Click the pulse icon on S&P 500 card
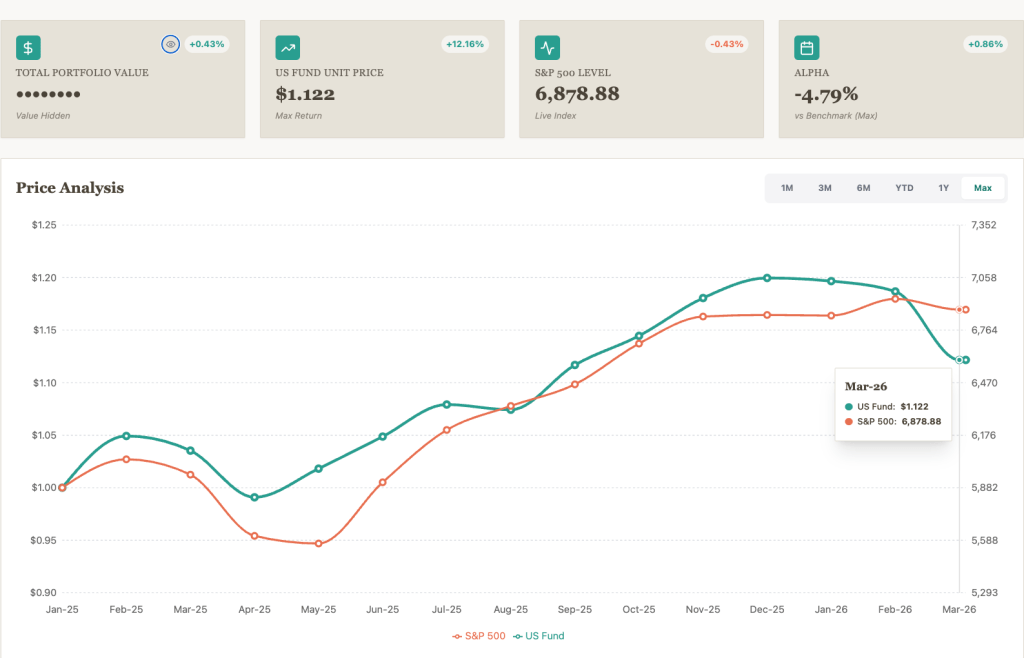 (x=547, y=47)
